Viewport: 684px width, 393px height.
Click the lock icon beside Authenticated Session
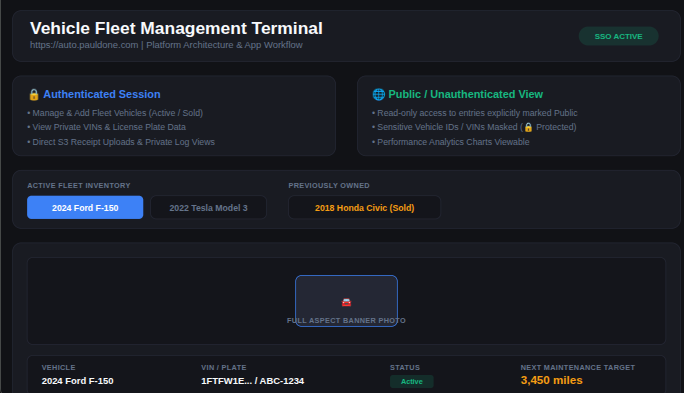(34, 95)
